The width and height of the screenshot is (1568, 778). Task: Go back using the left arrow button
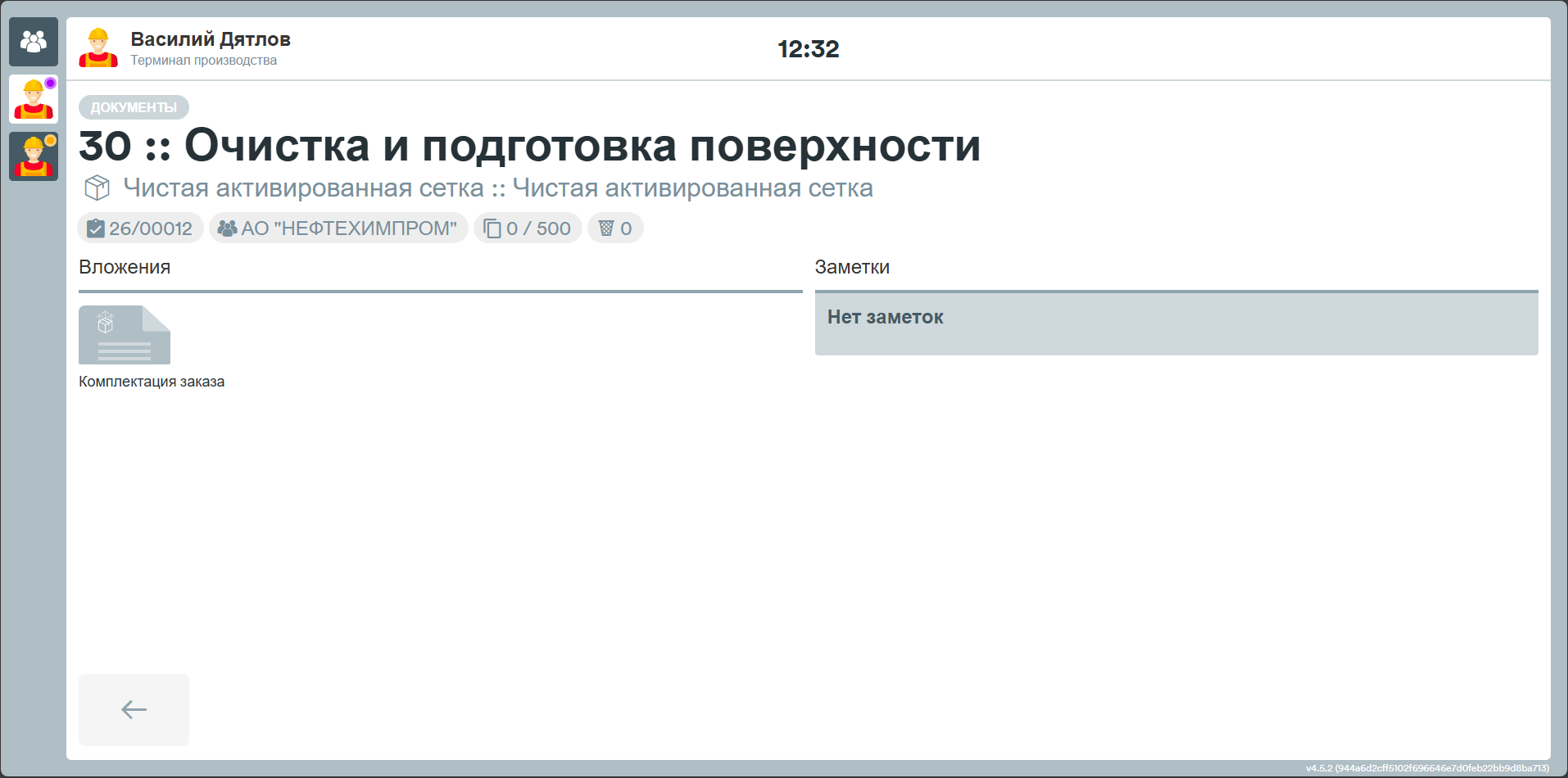pos(134,709)
